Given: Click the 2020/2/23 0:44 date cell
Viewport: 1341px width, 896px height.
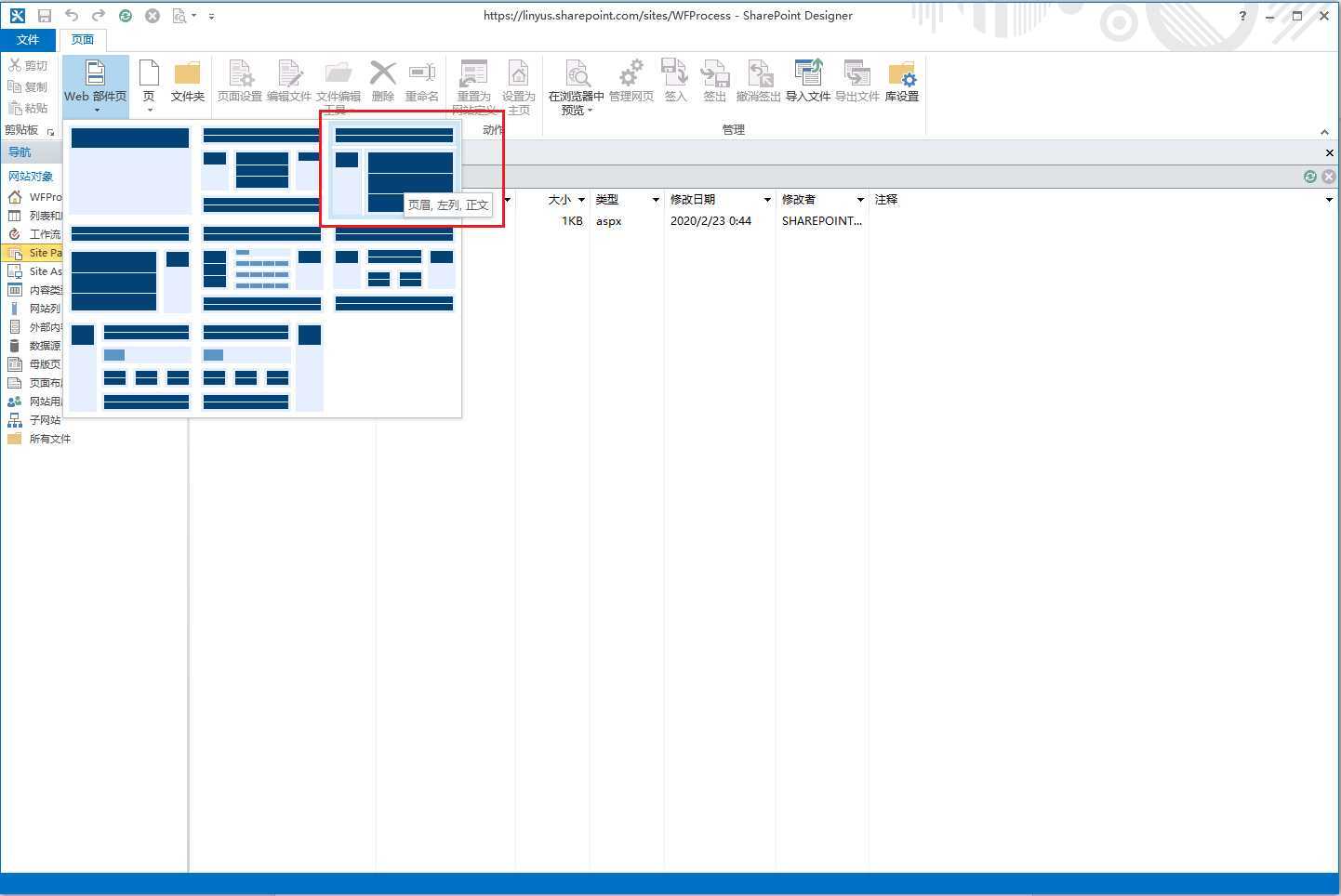Looking at the screenshot, I should (710, 221).
